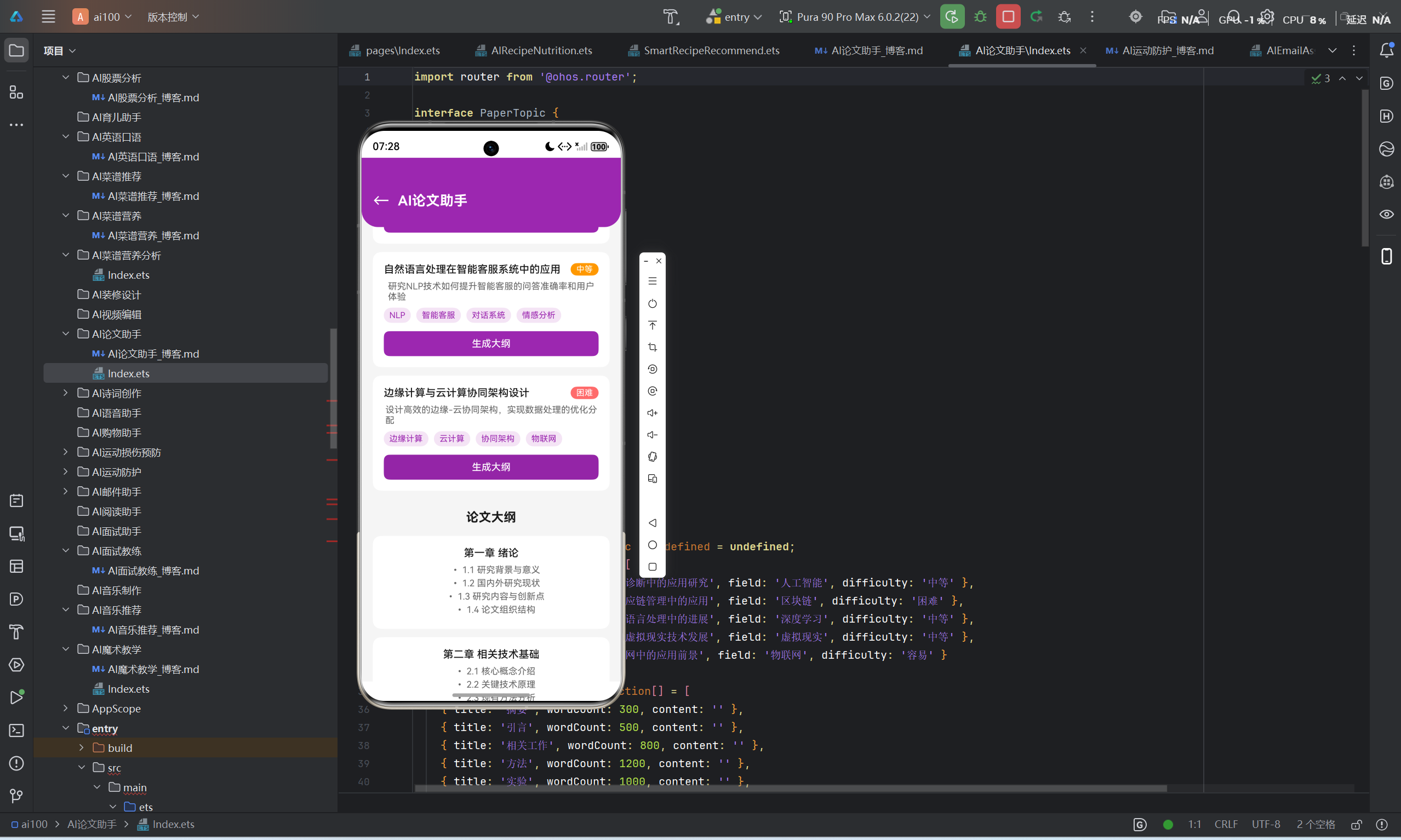
Task: Open problems warning icon in left sidebar
Action: (16, 763)
